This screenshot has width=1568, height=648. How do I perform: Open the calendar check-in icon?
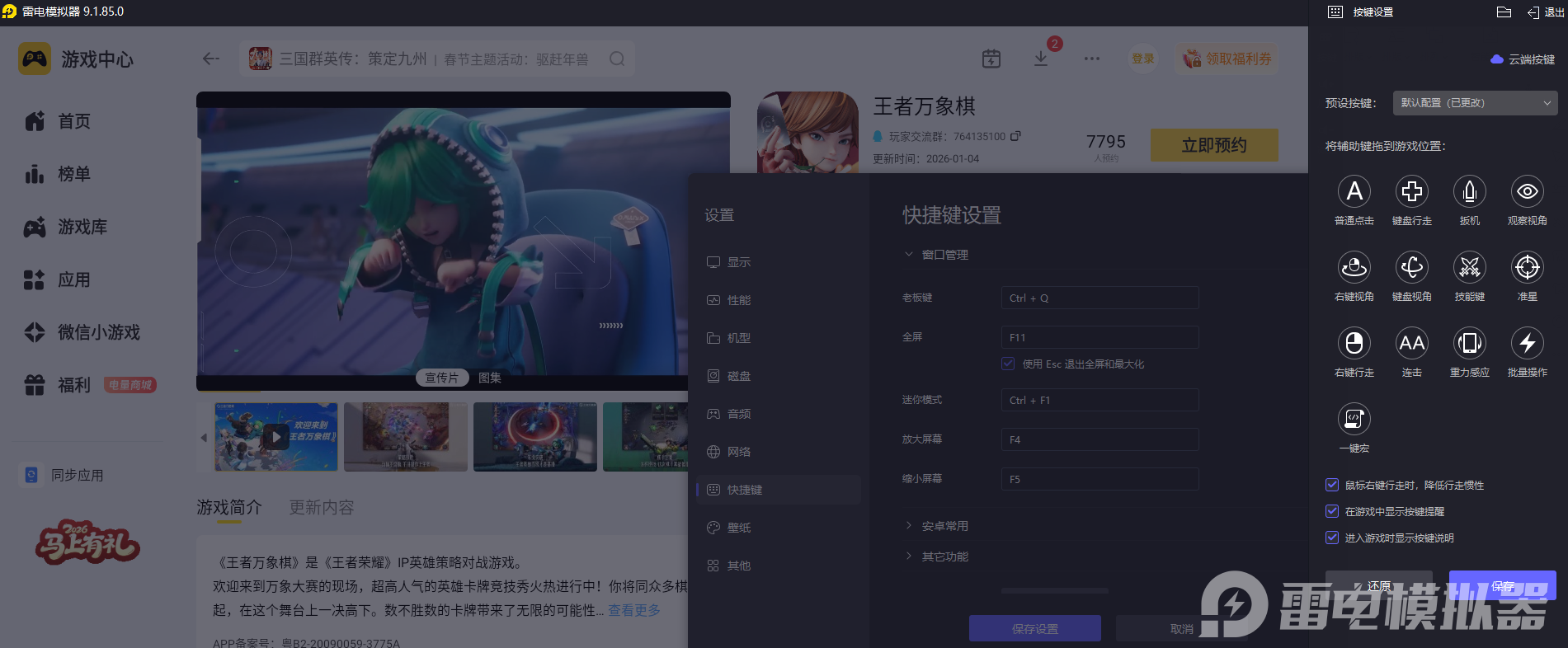tap(991, 59)
